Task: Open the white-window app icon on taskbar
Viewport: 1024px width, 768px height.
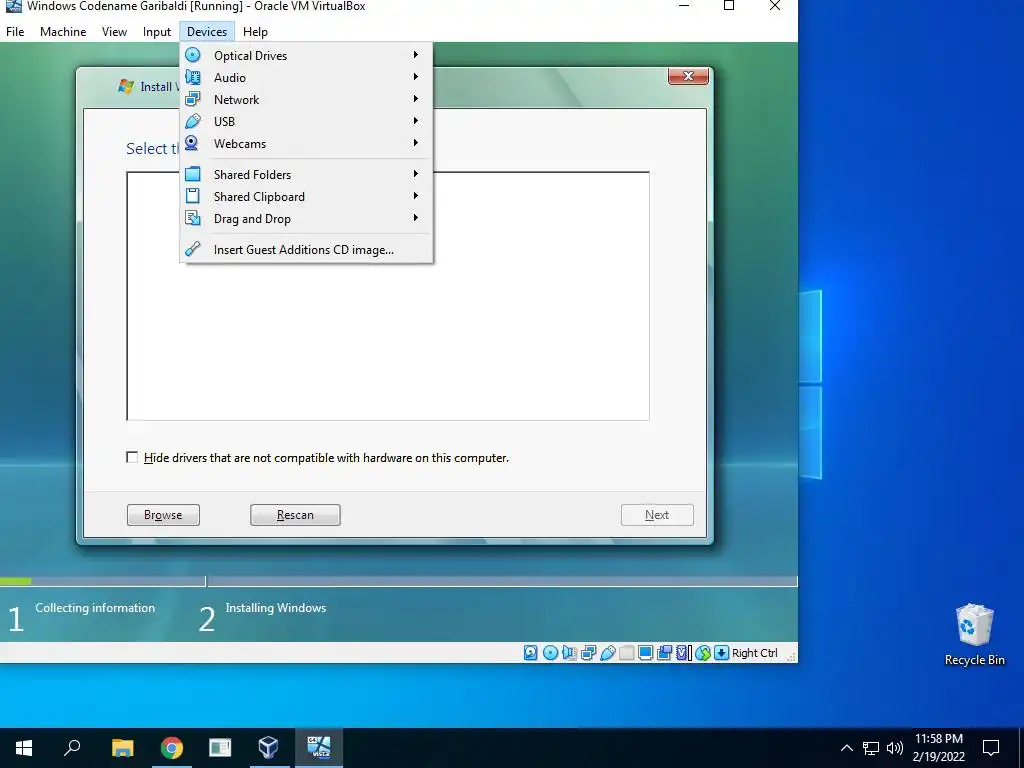Action: pos(220,748)
